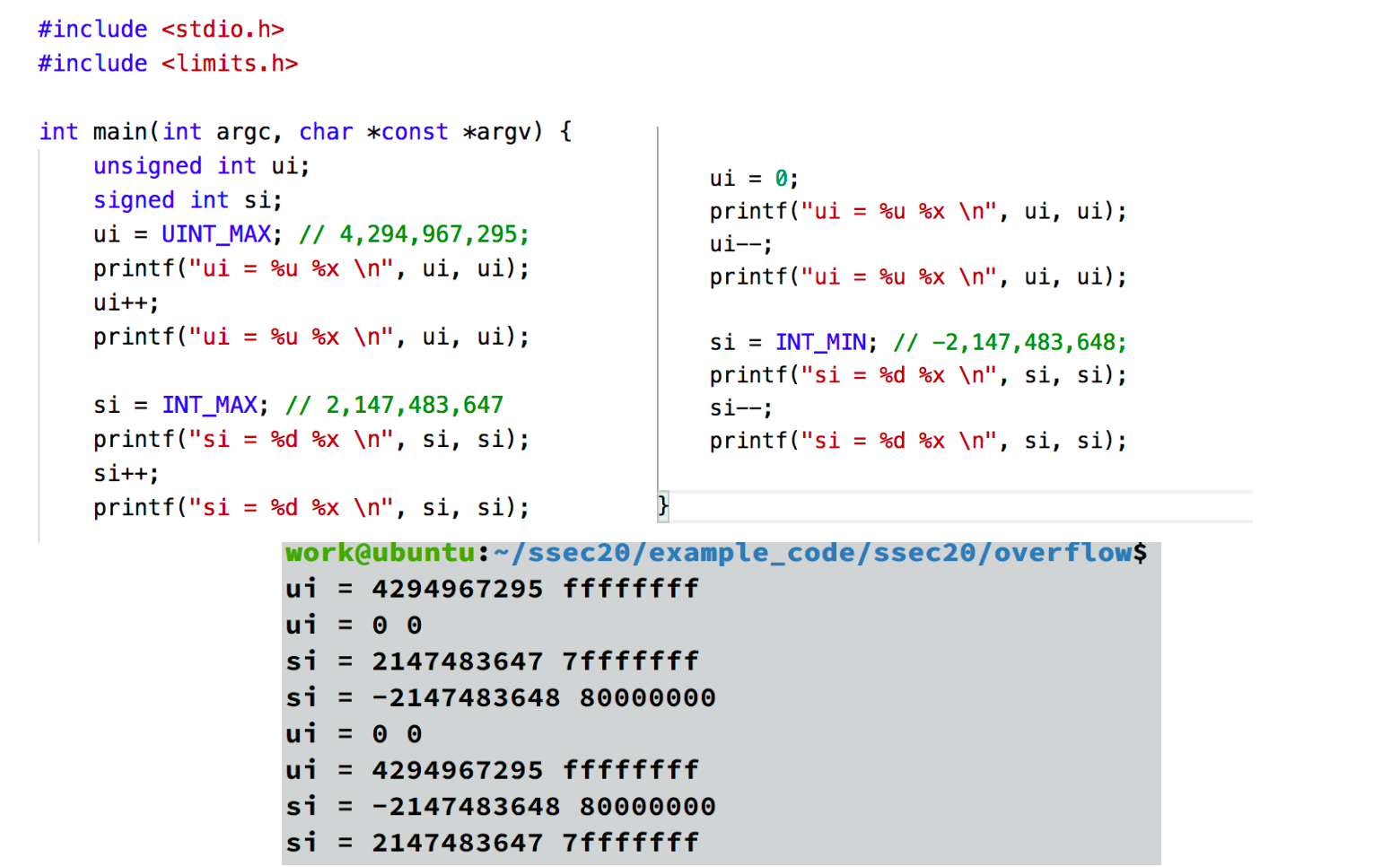Place cursor on the 'unsigned int ui;' declaration
This screenshot has width=1400, height=867.
point(201,166)
